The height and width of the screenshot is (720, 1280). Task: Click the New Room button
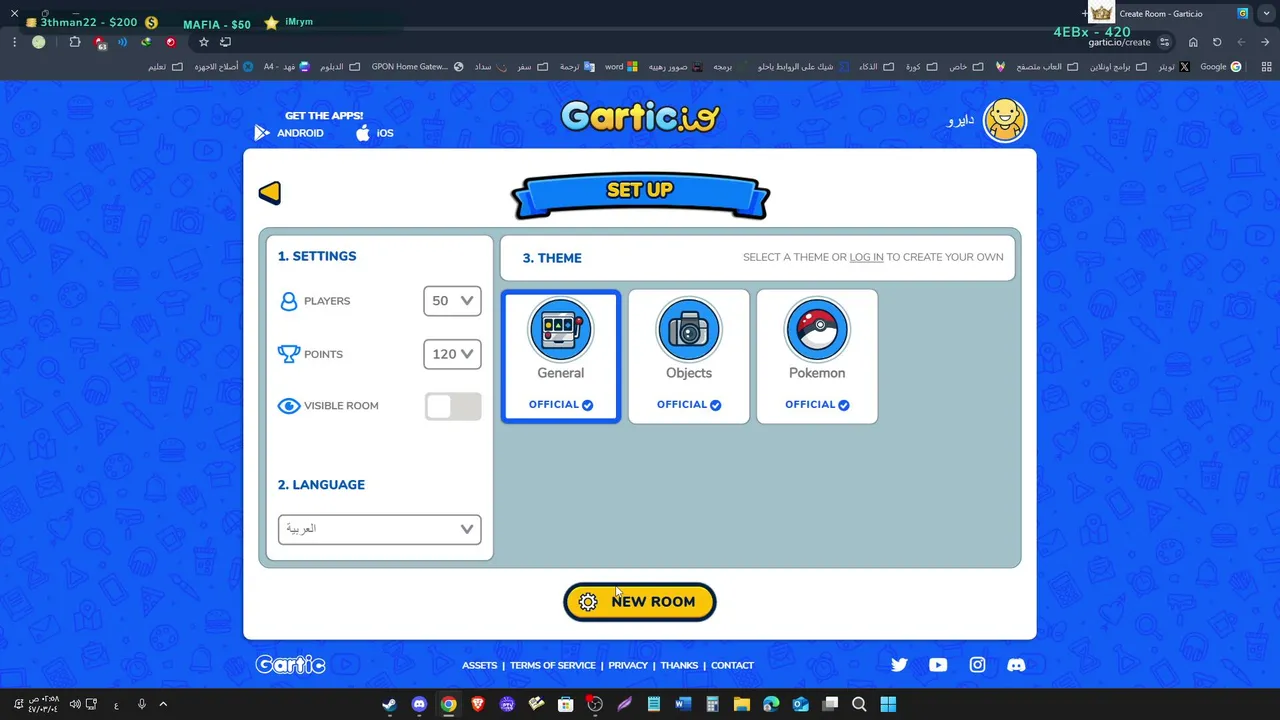640,602
